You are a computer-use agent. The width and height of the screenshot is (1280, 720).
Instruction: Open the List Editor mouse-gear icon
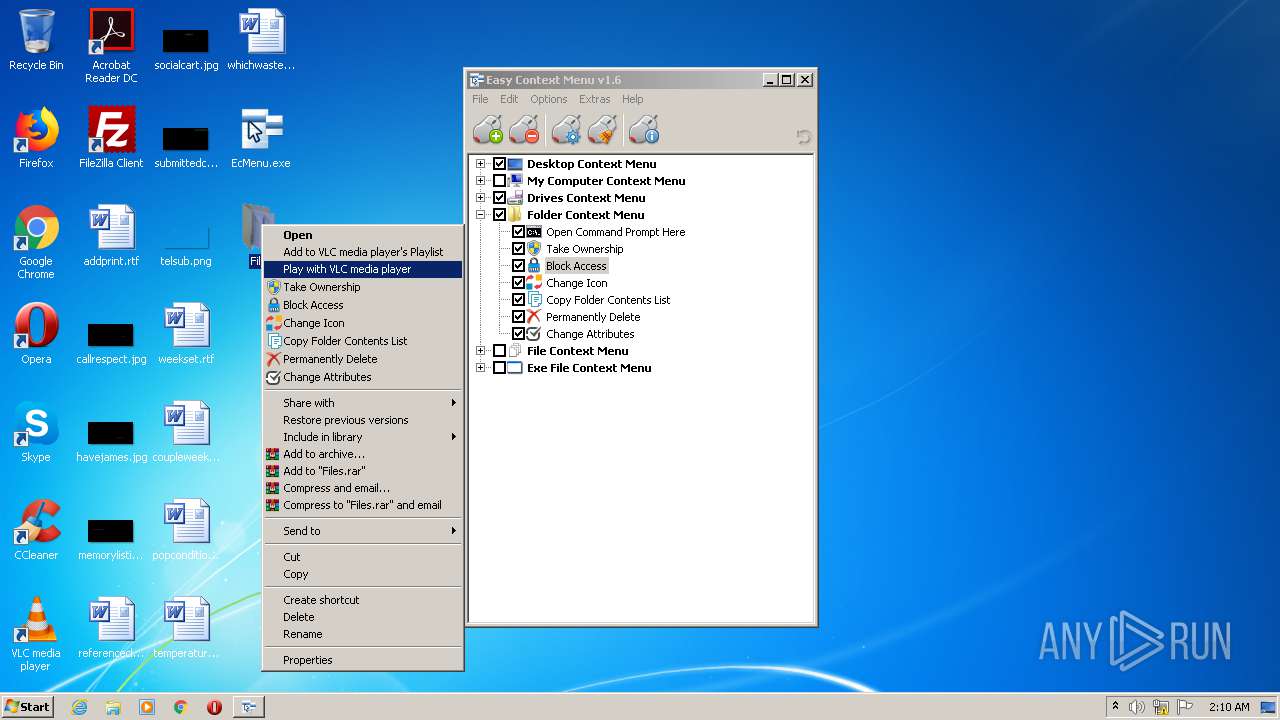tap(566, 130)
